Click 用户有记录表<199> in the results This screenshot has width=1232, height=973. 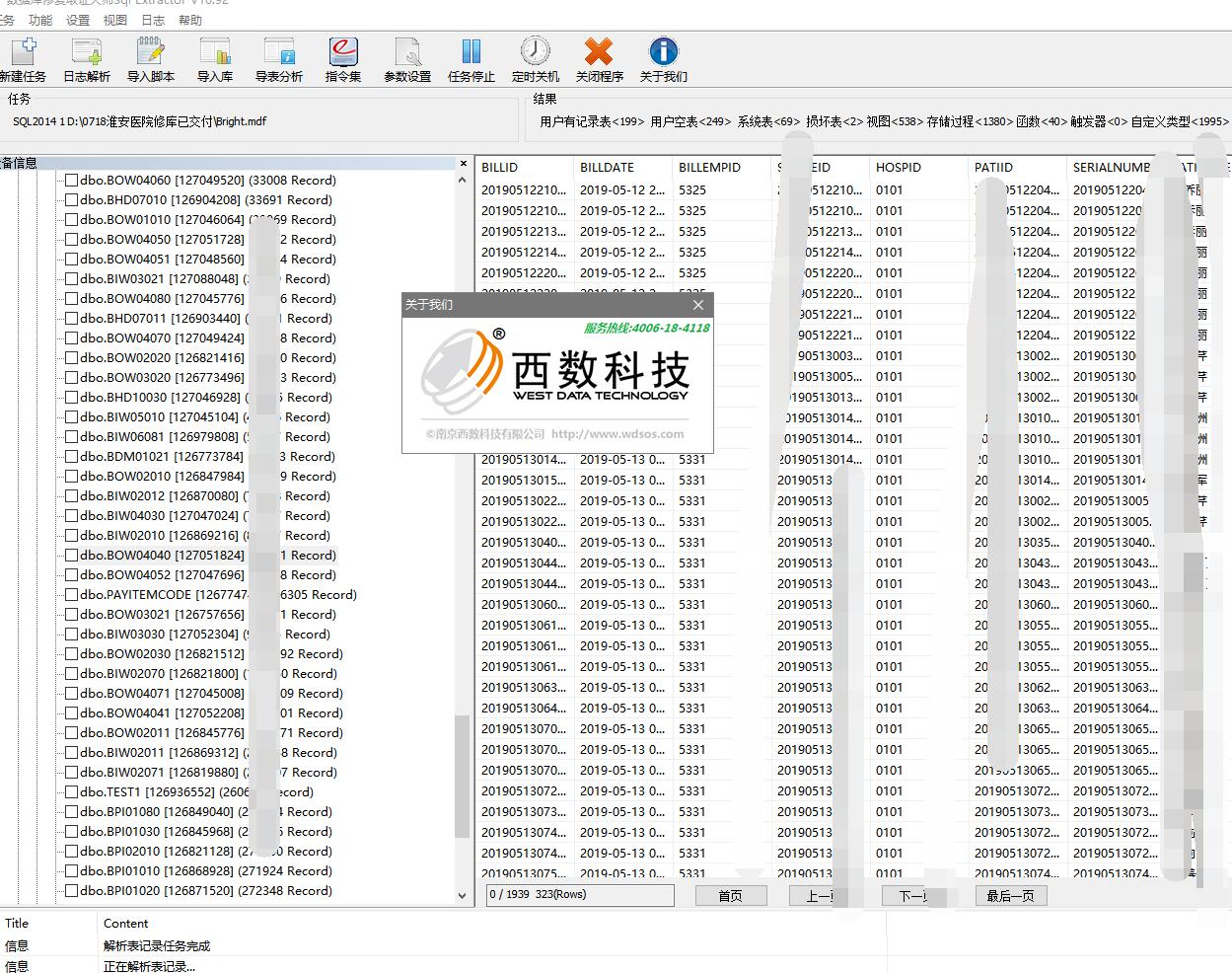tap(592, 121)
